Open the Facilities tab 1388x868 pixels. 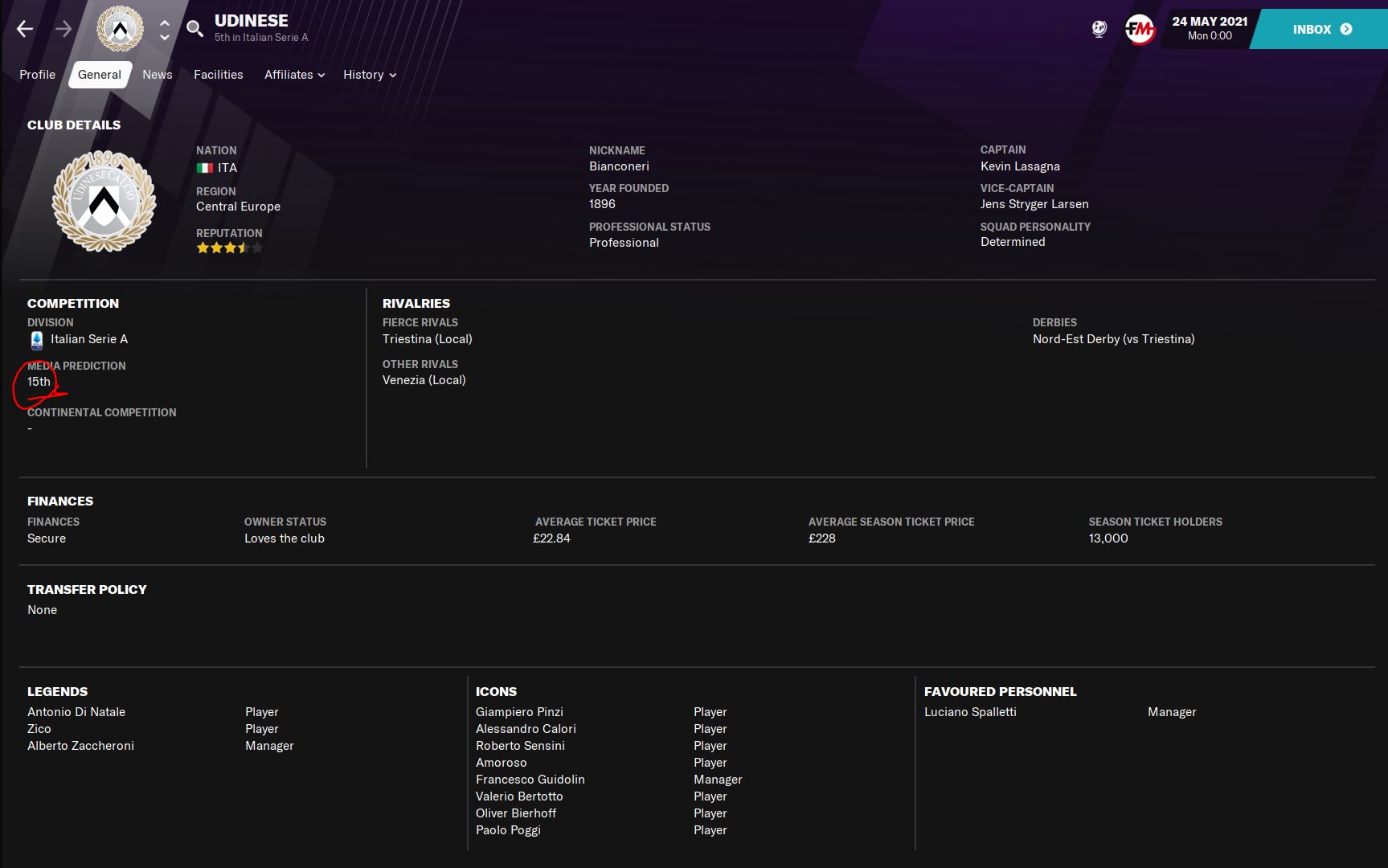coord(218,75)
